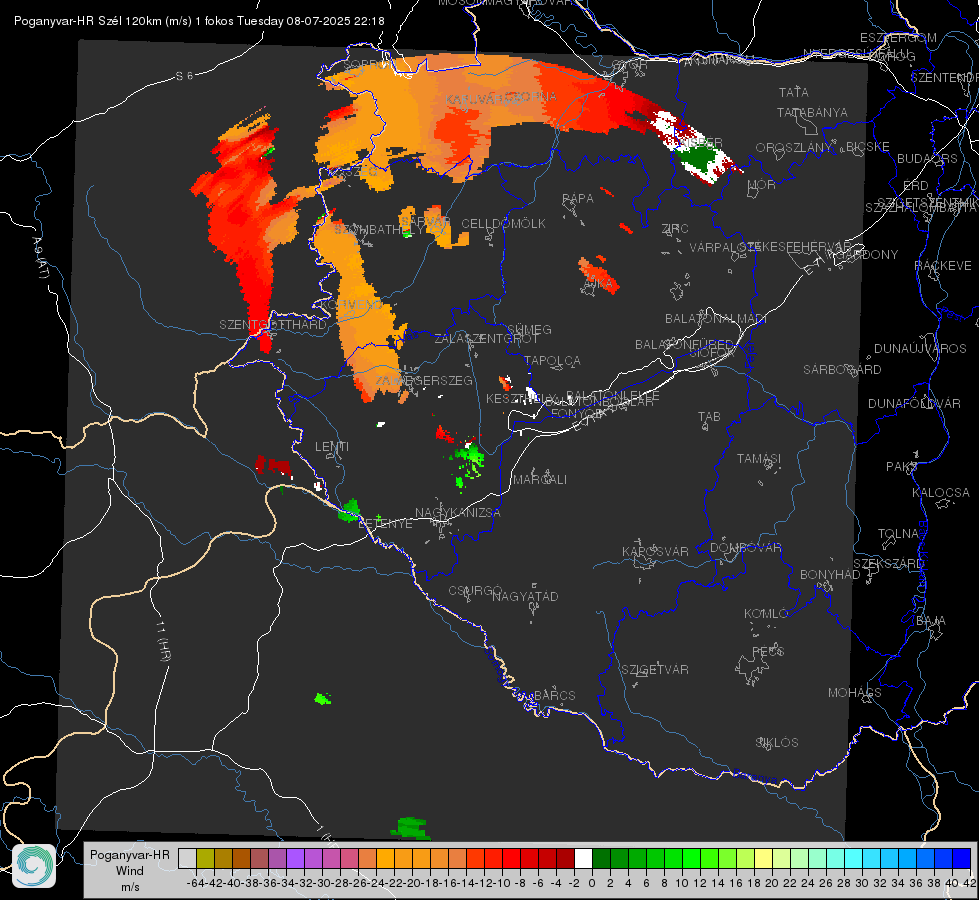
Task: Click the TATABANYA city label
Action: tap(812, 112)
